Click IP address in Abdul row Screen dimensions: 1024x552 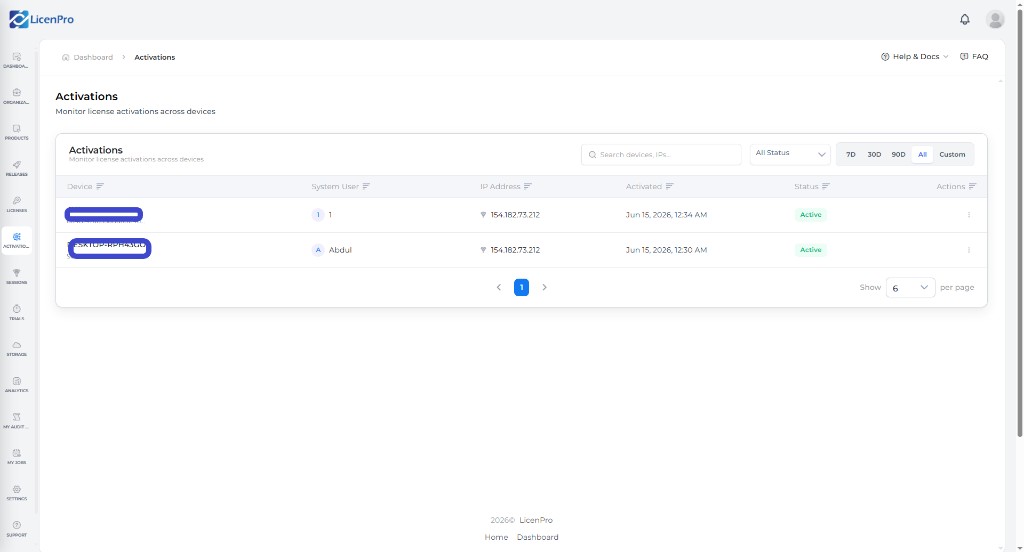pos(515,250)
